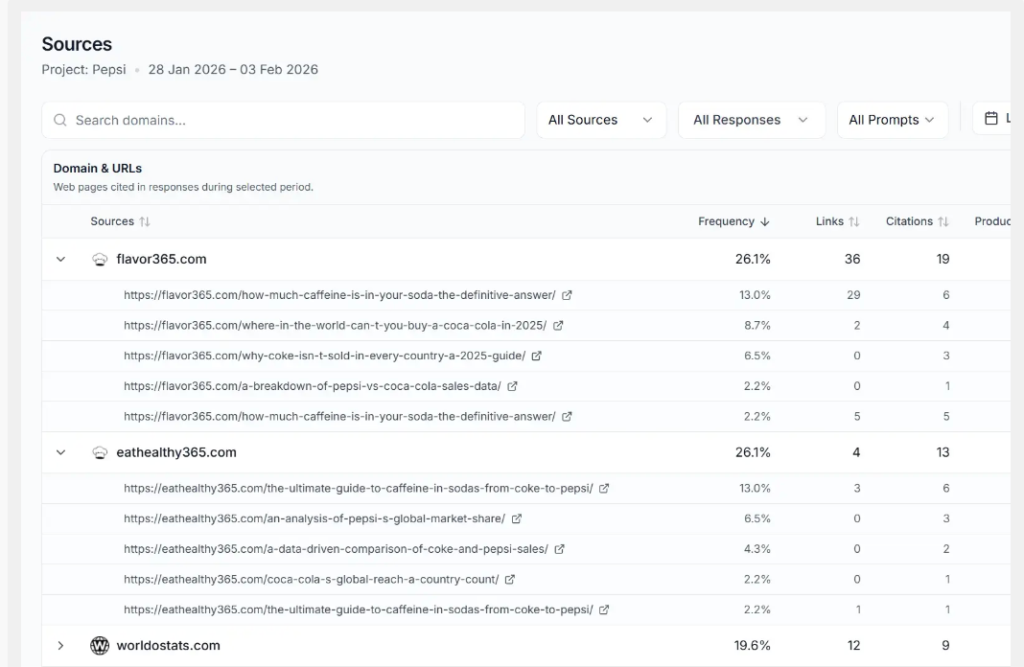Open external link icon for coca-cola-s-global-reach URL
The height and width of the screenshot is (667, 1024).
[510, 579]
